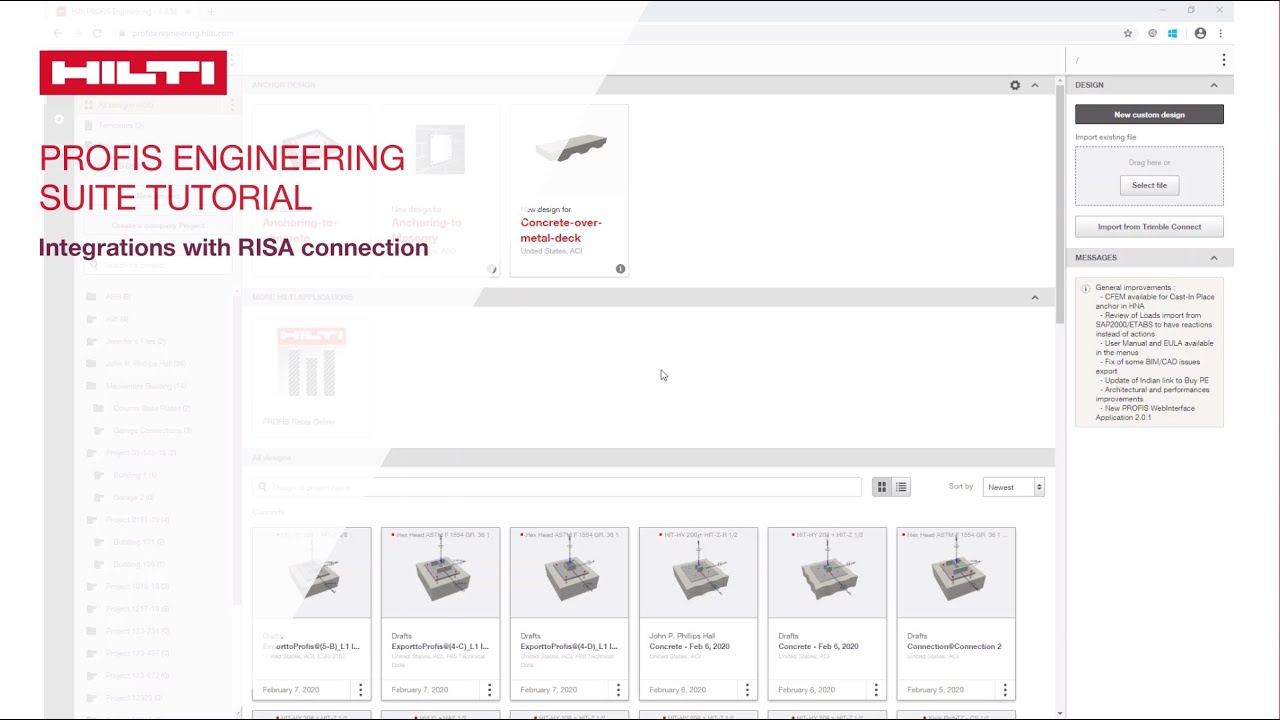Open the Chrome three-dot menu
1280x720 pixels.
click(x=1220, y=33)
